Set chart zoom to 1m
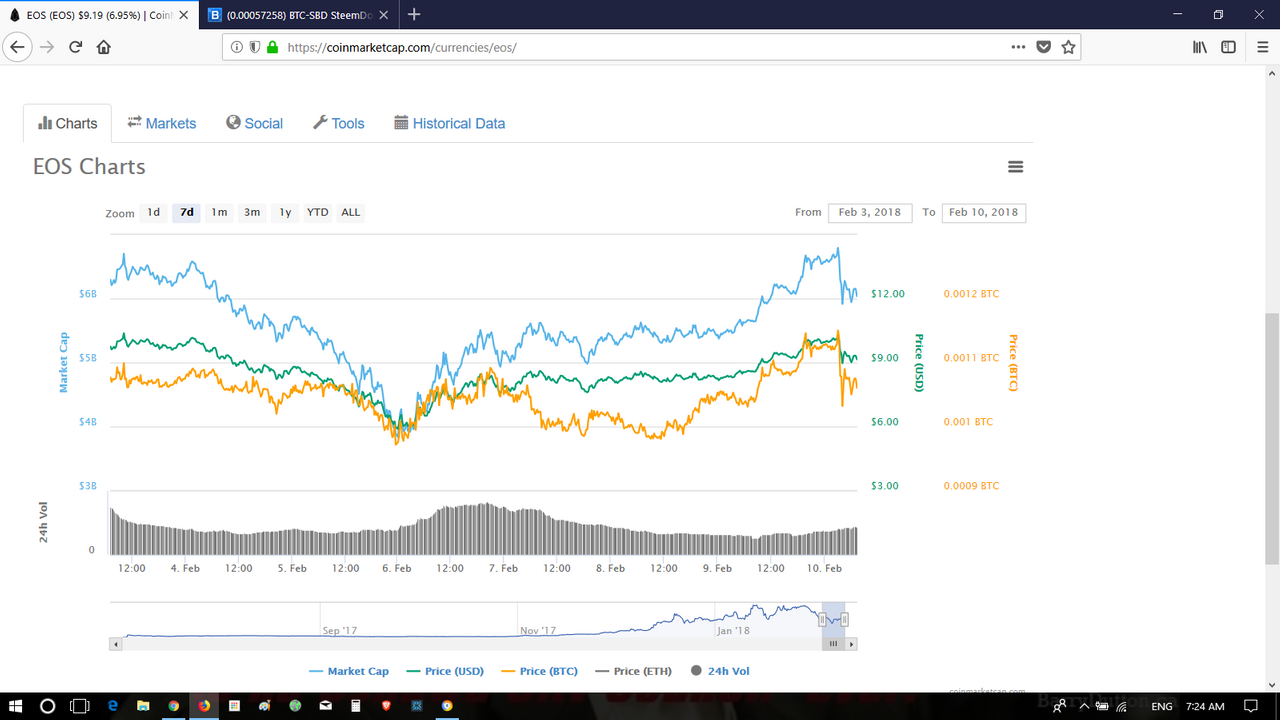 (x=219, y=212)
